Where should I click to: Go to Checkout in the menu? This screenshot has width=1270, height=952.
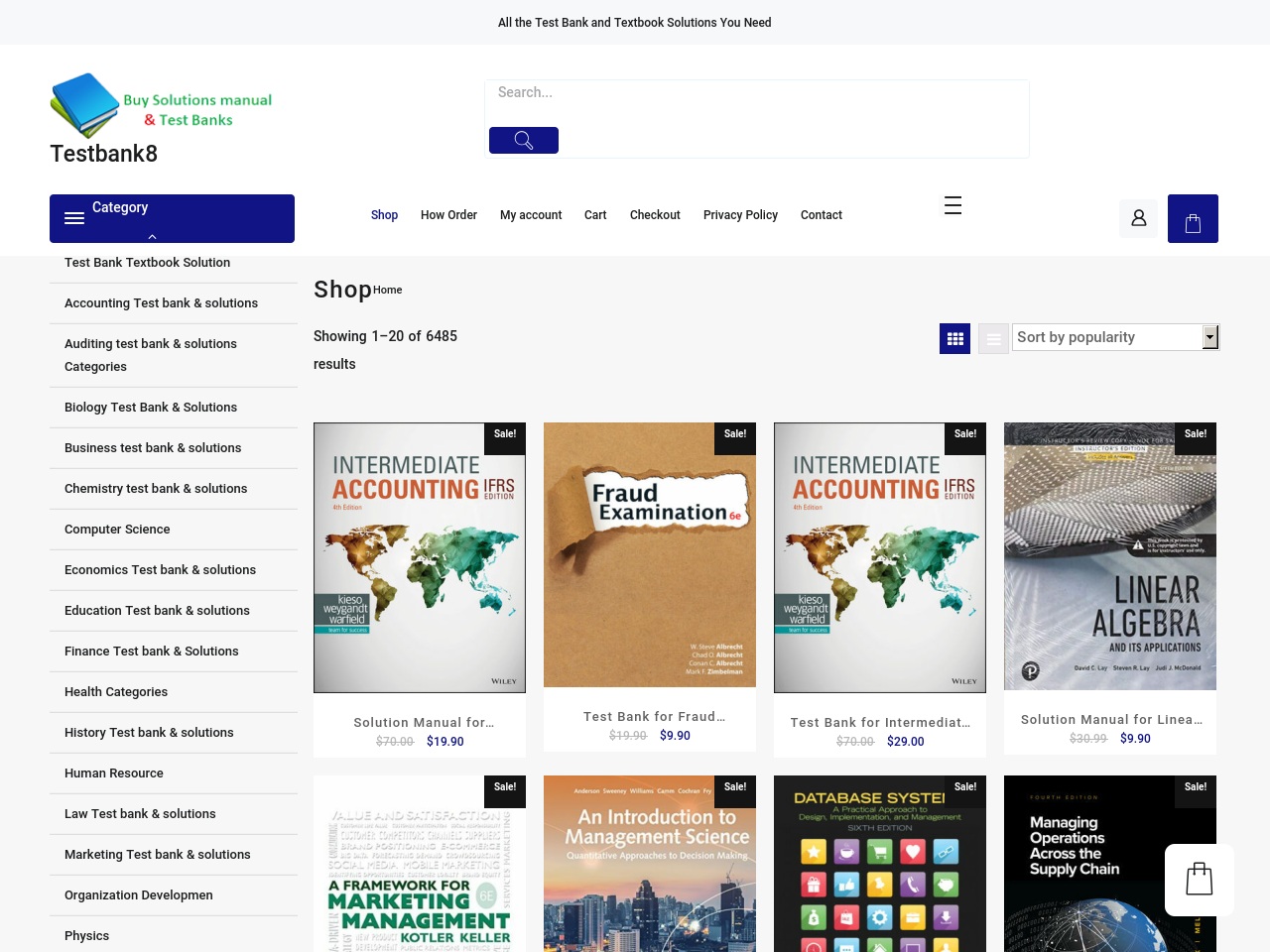(655, 215)
